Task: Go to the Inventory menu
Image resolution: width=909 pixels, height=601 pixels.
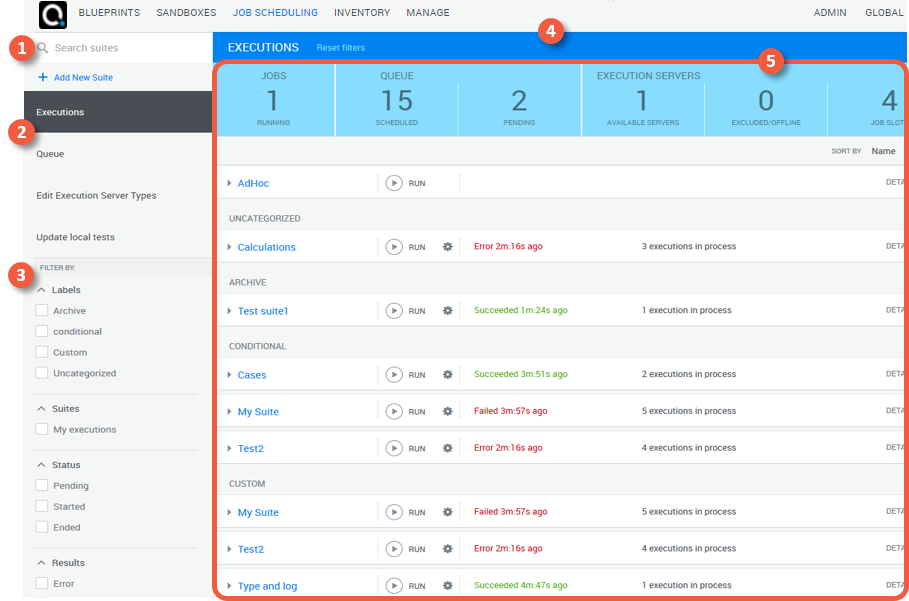Action: 362,13
